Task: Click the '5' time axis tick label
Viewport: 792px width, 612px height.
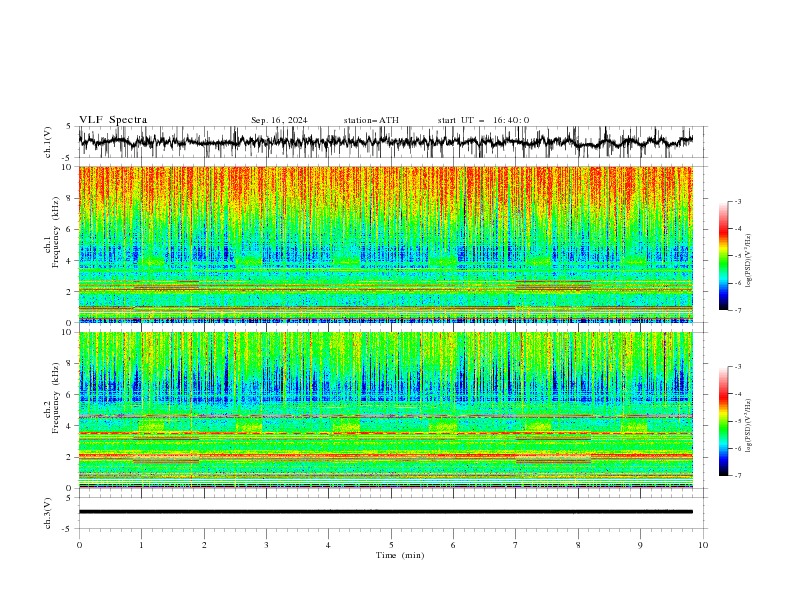Action: click(x=391, y=545)
